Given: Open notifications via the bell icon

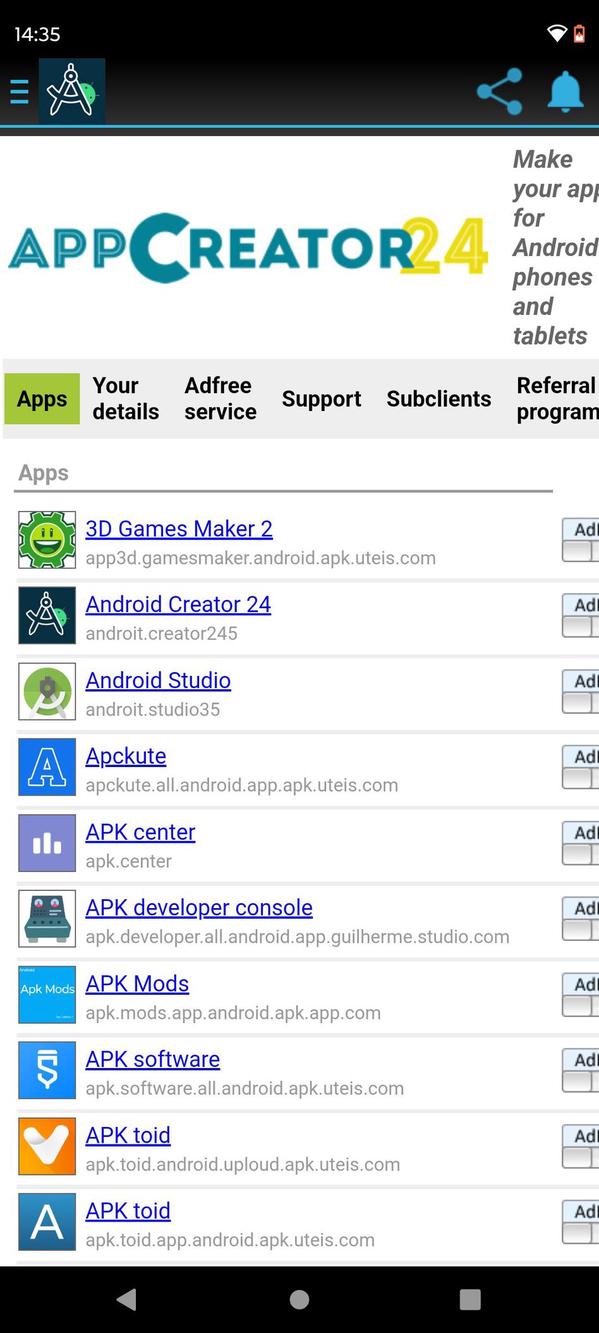Looking at the screenshot, I should [563, 91].
